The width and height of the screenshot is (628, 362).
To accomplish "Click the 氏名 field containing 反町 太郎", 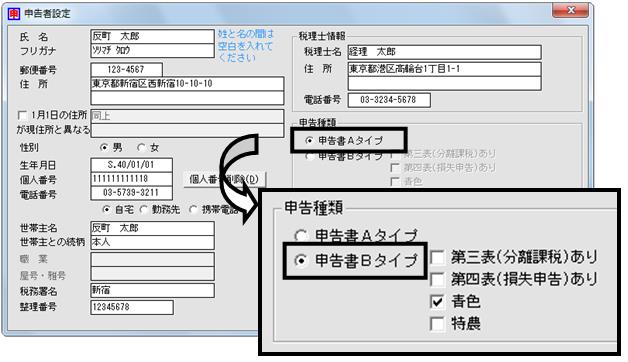I will tap(153, 36).
